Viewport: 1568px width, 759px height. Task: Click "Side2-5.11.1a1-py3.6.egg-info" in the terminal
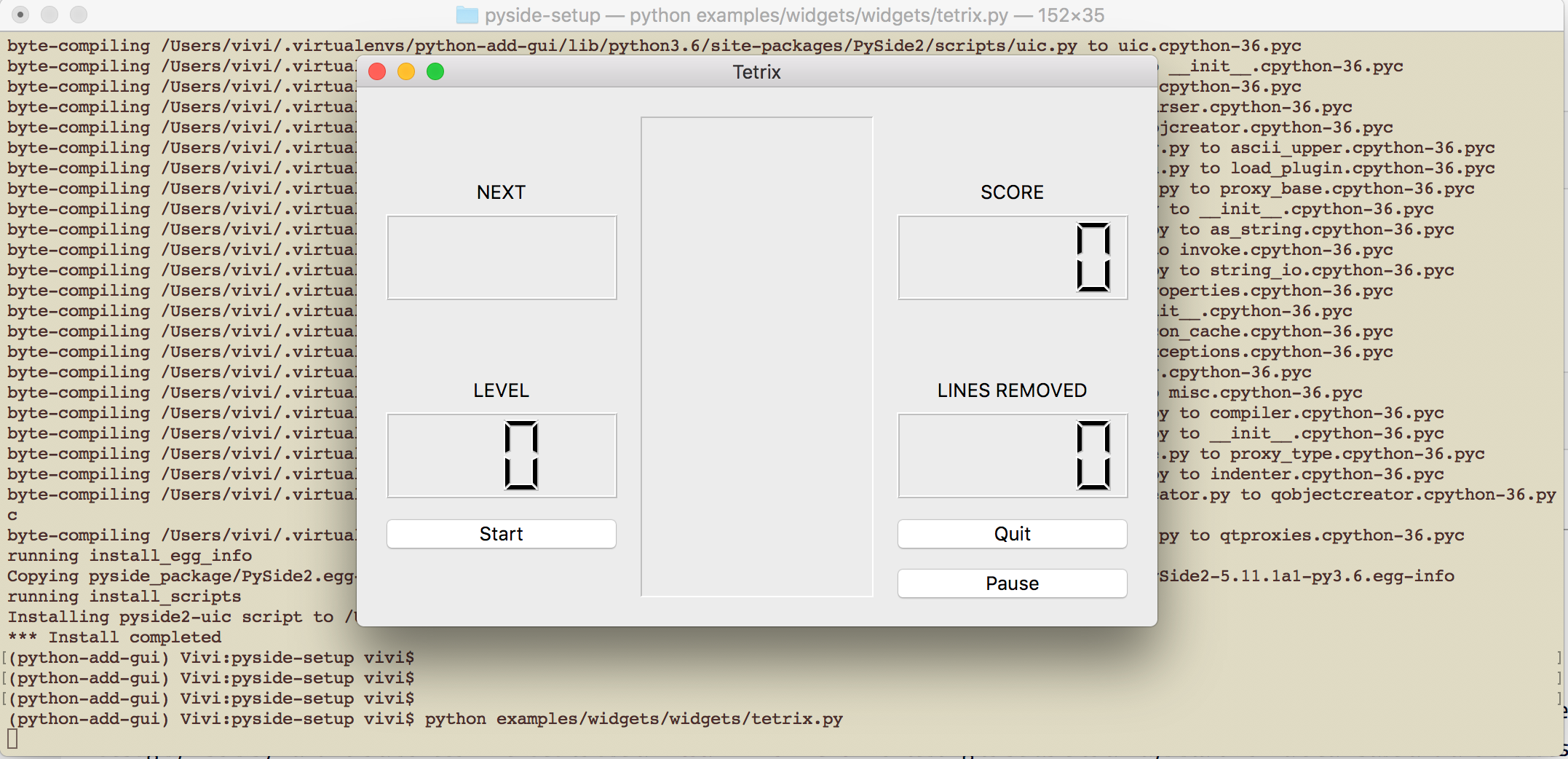(1307, 576)
